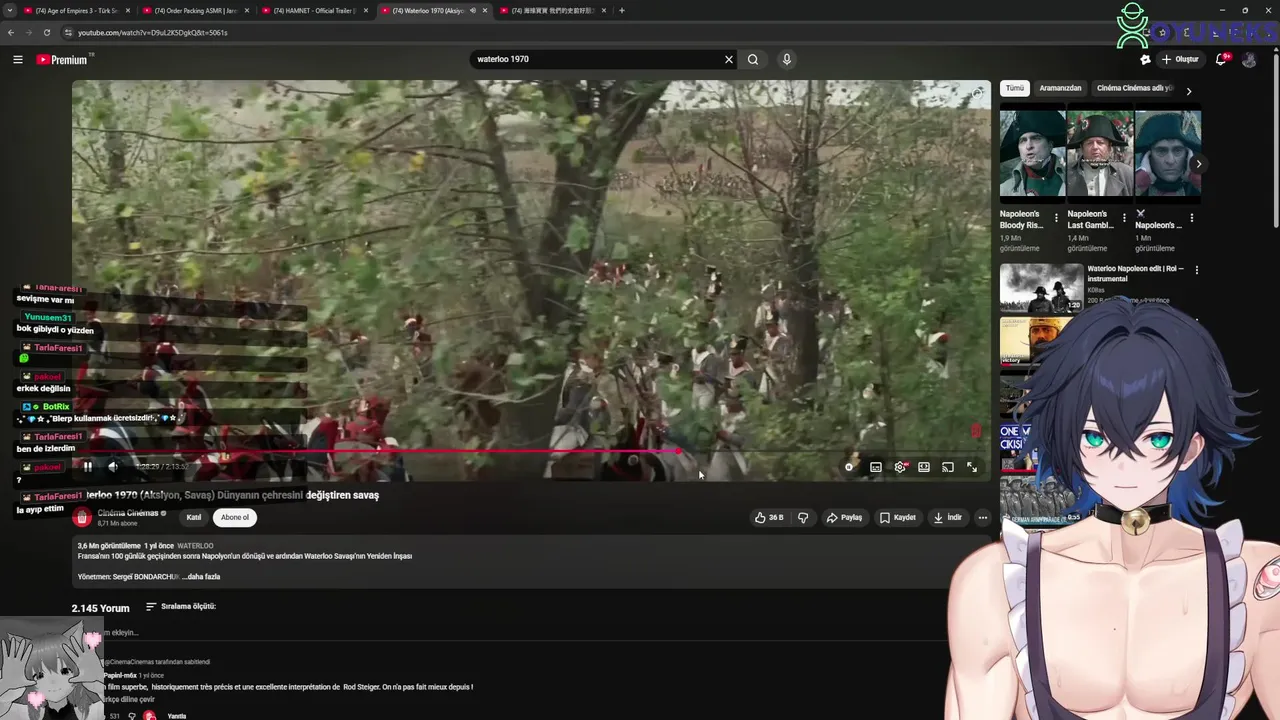Image resolution: width=1280 pixels, height=720 pixels.
Task: Mute the video using the speaker icon
Action: 113,466
